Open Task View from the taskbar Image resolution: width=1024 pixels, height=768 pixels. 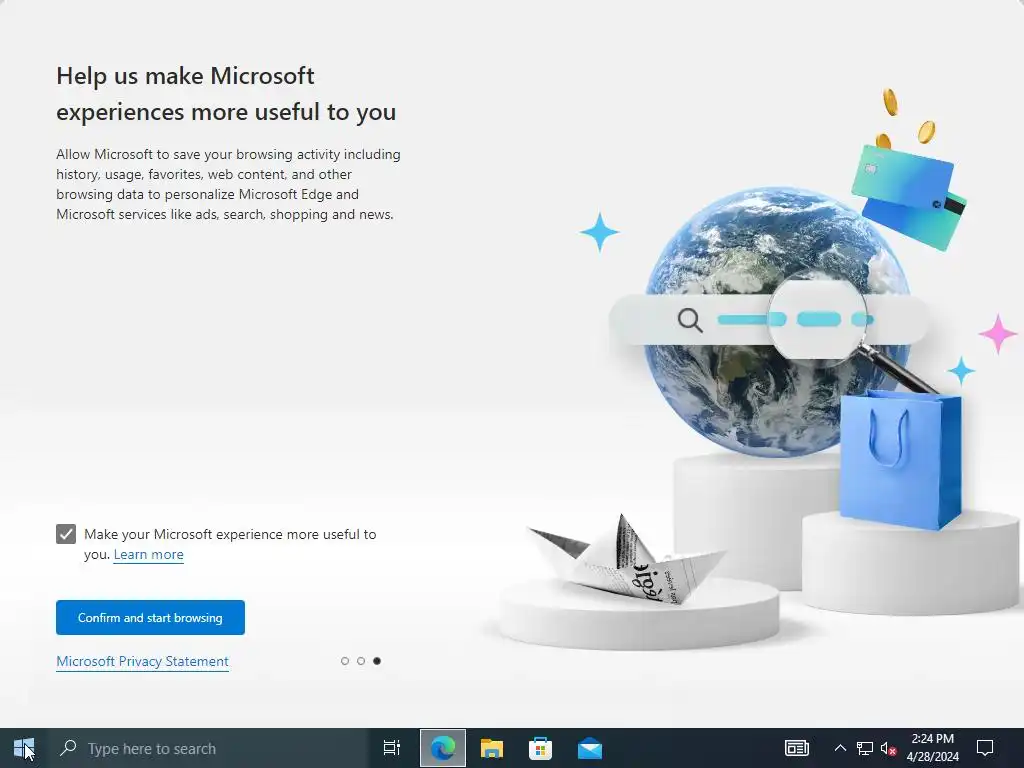pyautogui.click(x=392, y=748)
